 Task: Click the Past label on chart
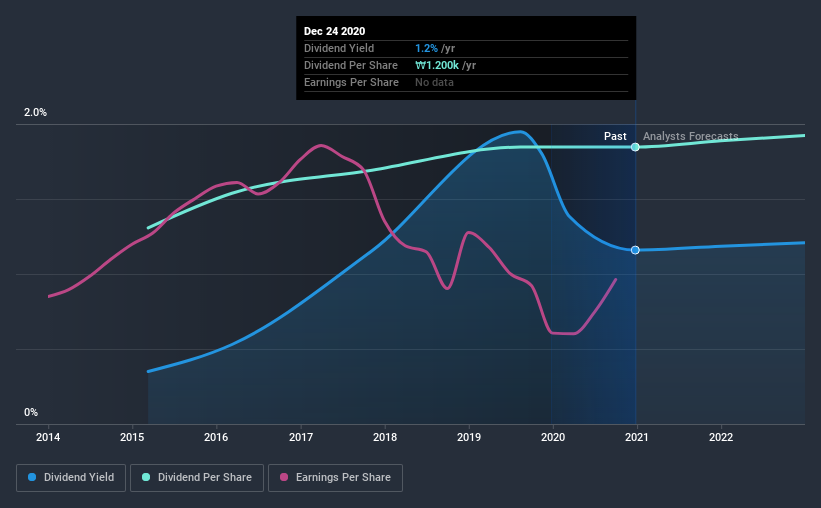615,136
